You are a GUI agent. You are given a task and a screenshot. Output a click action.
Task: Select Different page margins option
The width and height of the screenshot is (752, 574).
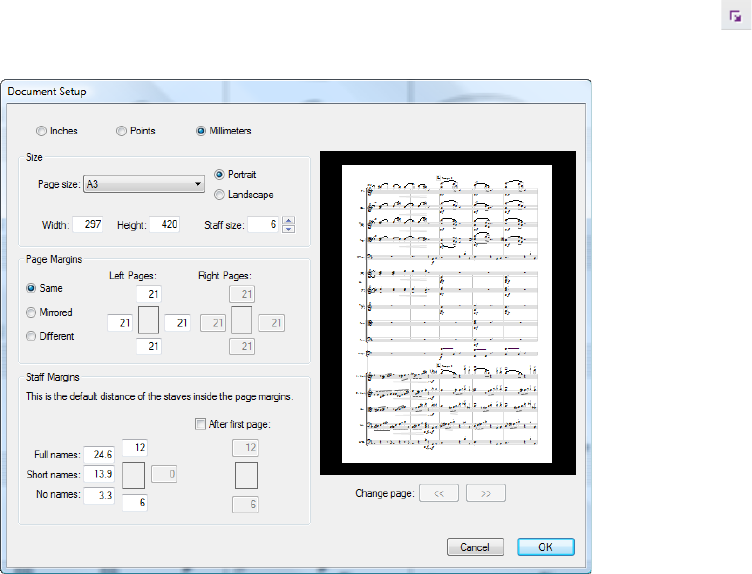31,336
